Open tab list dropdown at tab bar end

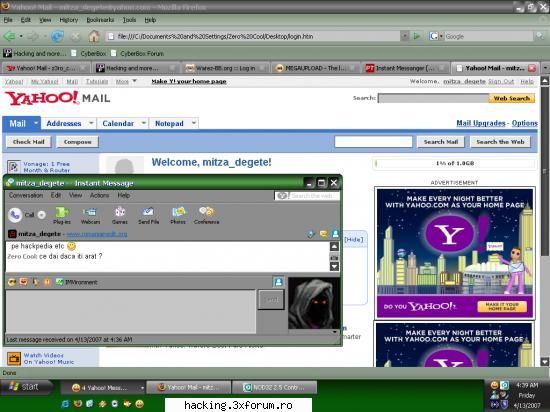tap(545, 68)
